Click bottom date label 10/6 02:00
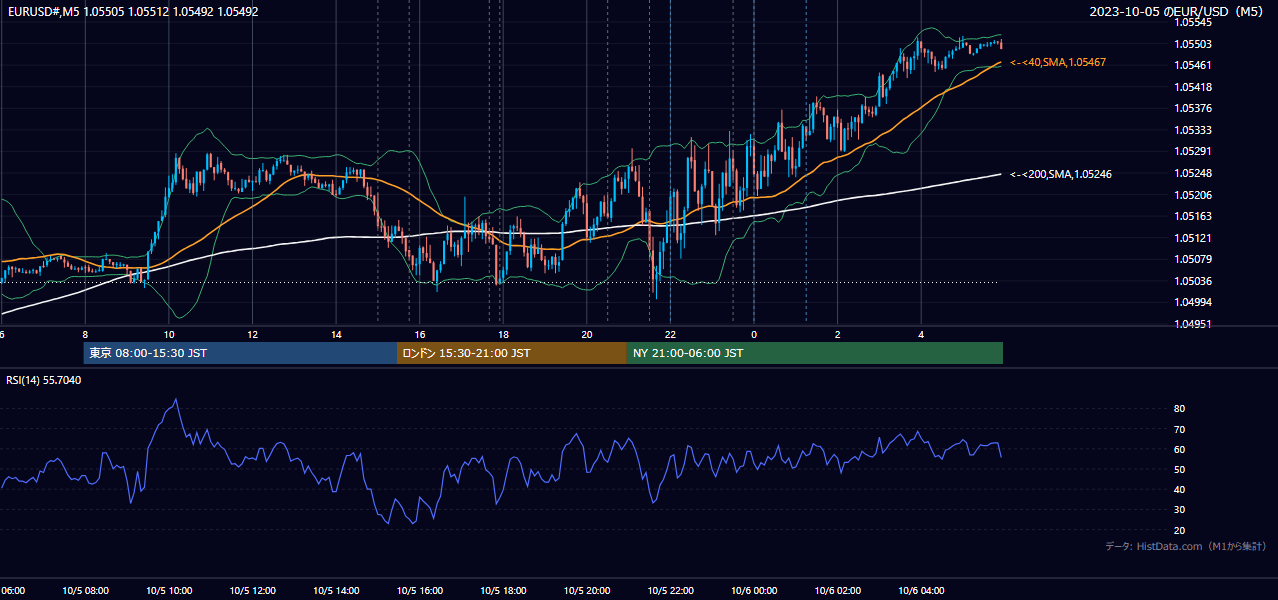Screen dimensions: 1278x600 click(x=838, y=591)
